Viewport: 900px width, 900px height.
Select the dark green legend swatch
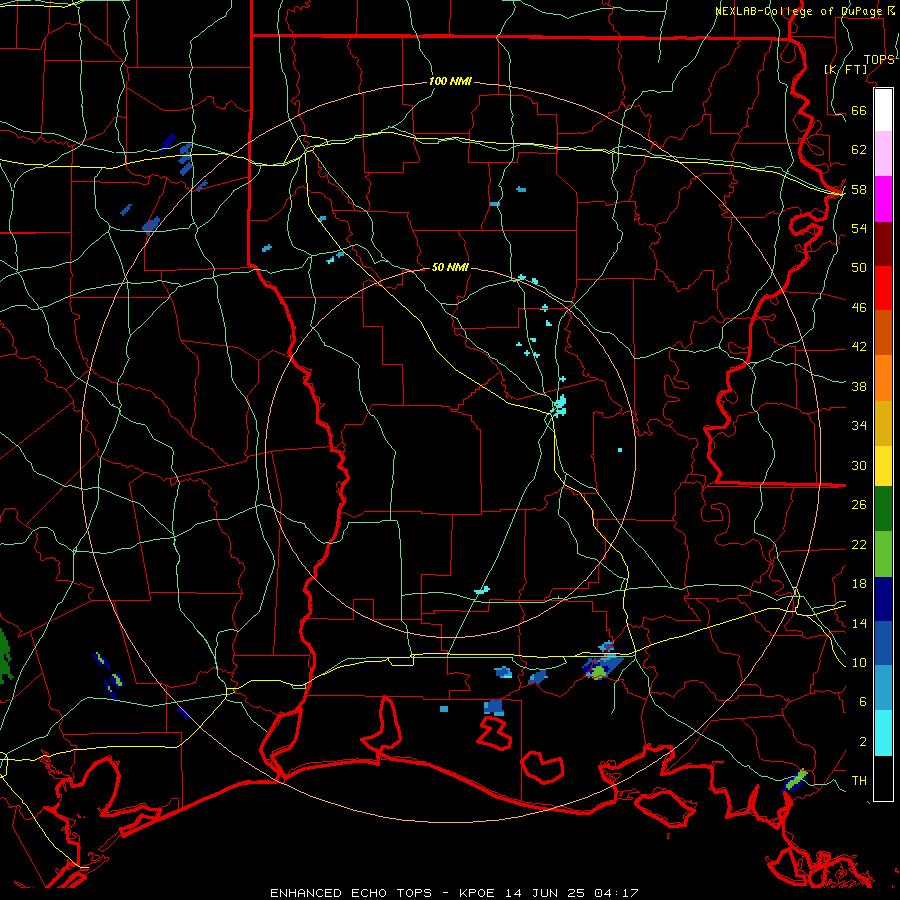(x=883, y=509)
